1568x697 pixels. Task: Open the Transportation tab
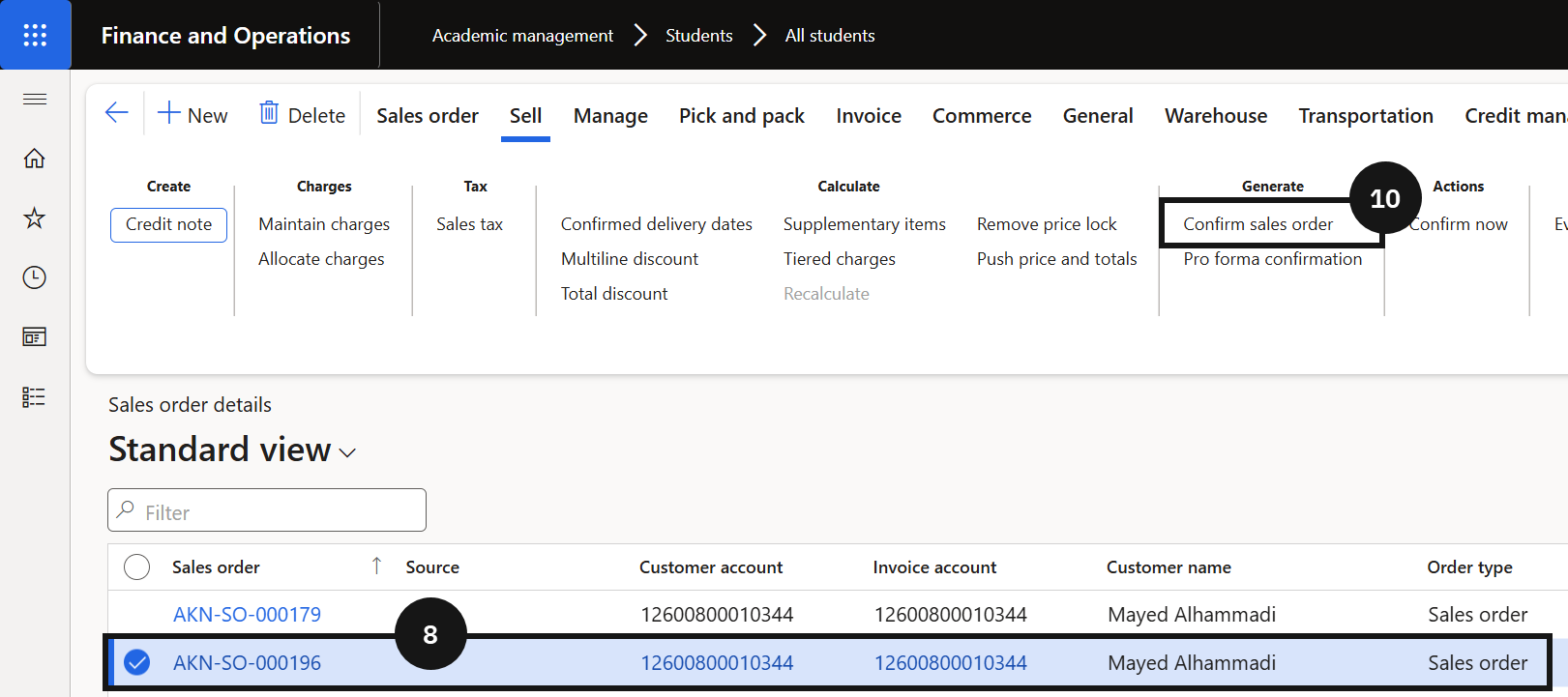point(1366,116)
